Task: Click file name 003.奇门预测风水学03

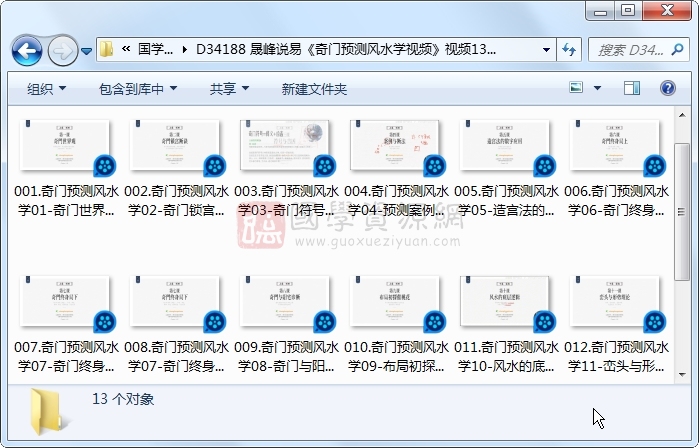Action: tap(287, 201)
